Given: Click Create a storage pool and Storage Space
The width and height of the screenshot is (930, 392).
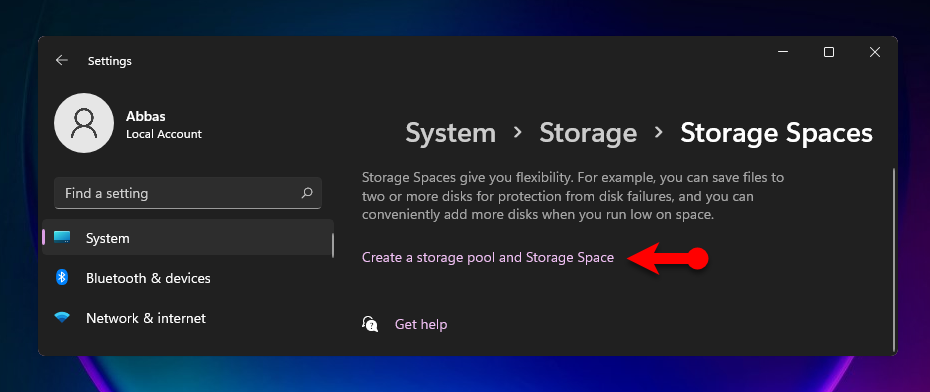Looking at the screenshot, I should pos(488,257).
